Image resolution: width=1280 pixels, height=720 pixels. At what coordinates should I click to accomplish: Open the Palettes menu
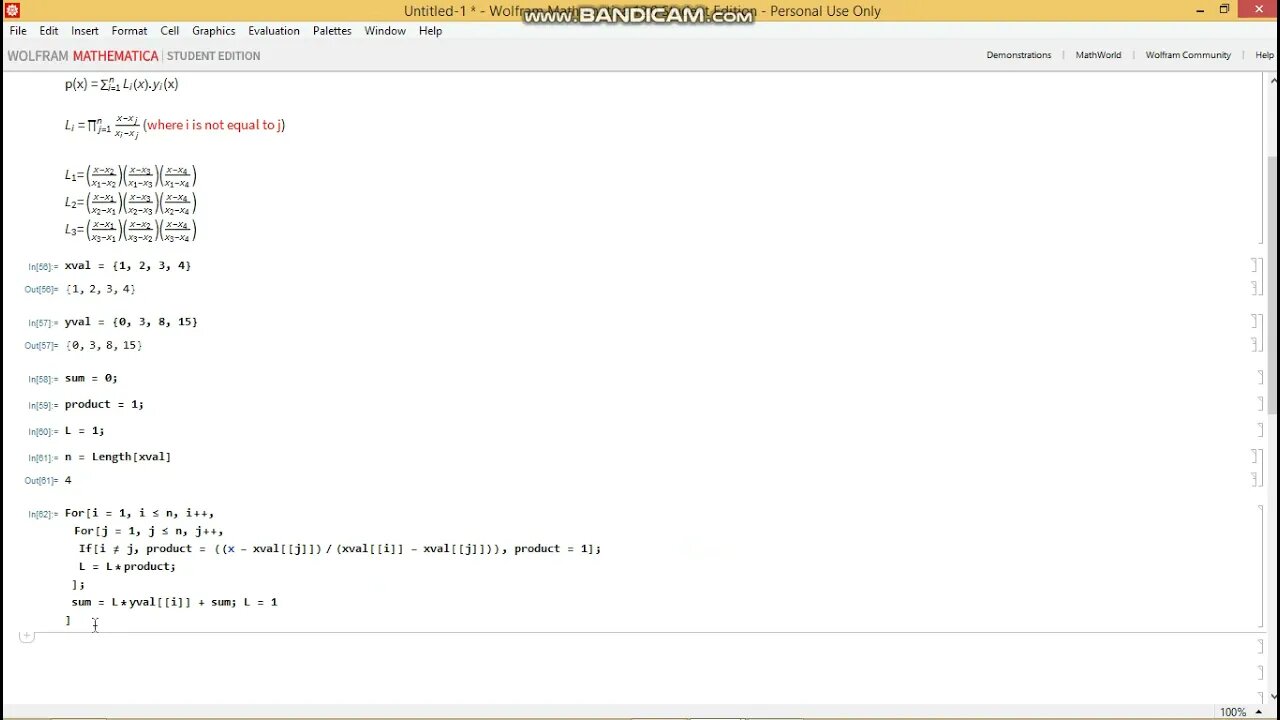(332, 31)
